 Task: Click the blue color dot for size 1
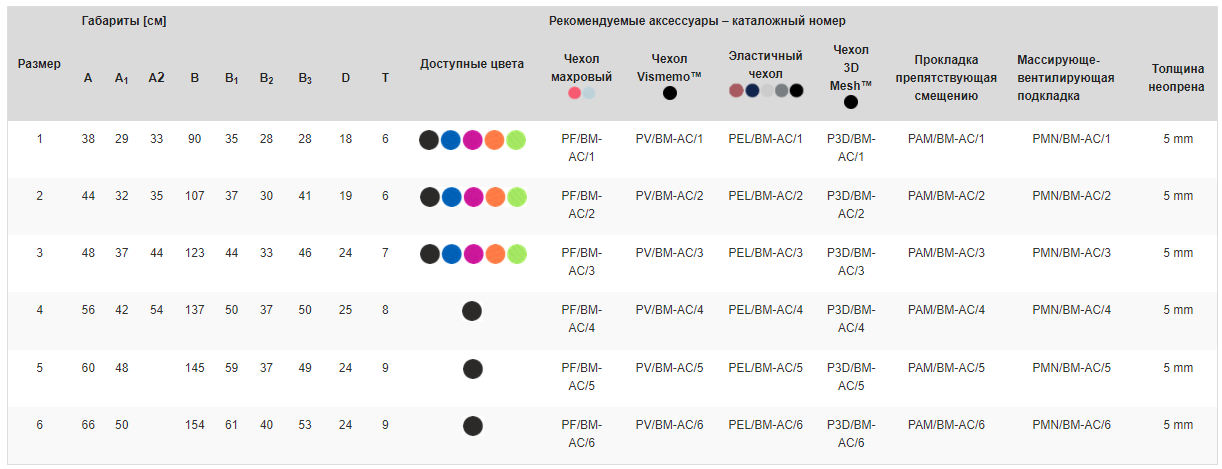point(451,140)
